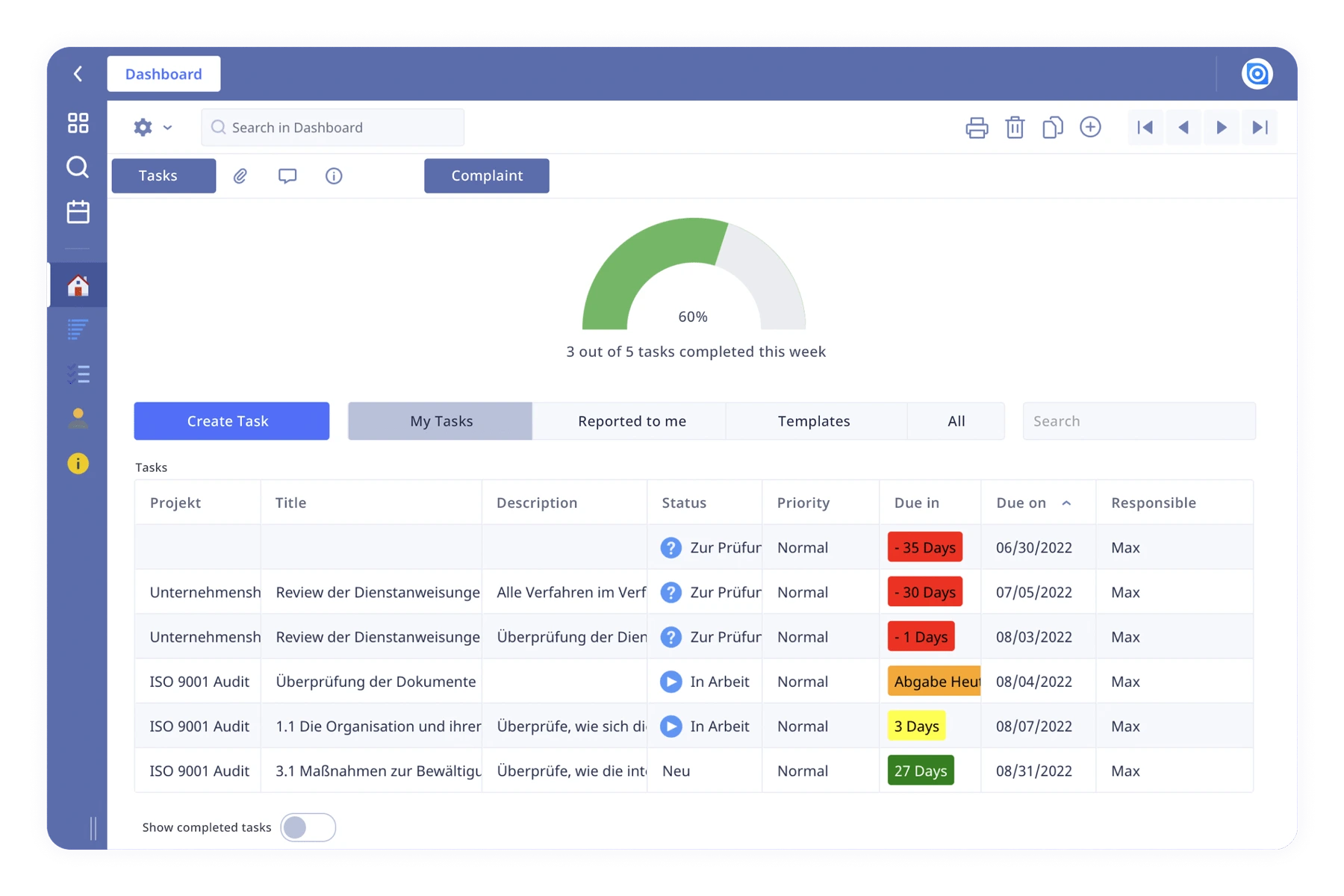The height and width of the screenshot is (896, 1344).
Task: Click the Complaint button
Action: pyautogui.click(x=487, y=175)
